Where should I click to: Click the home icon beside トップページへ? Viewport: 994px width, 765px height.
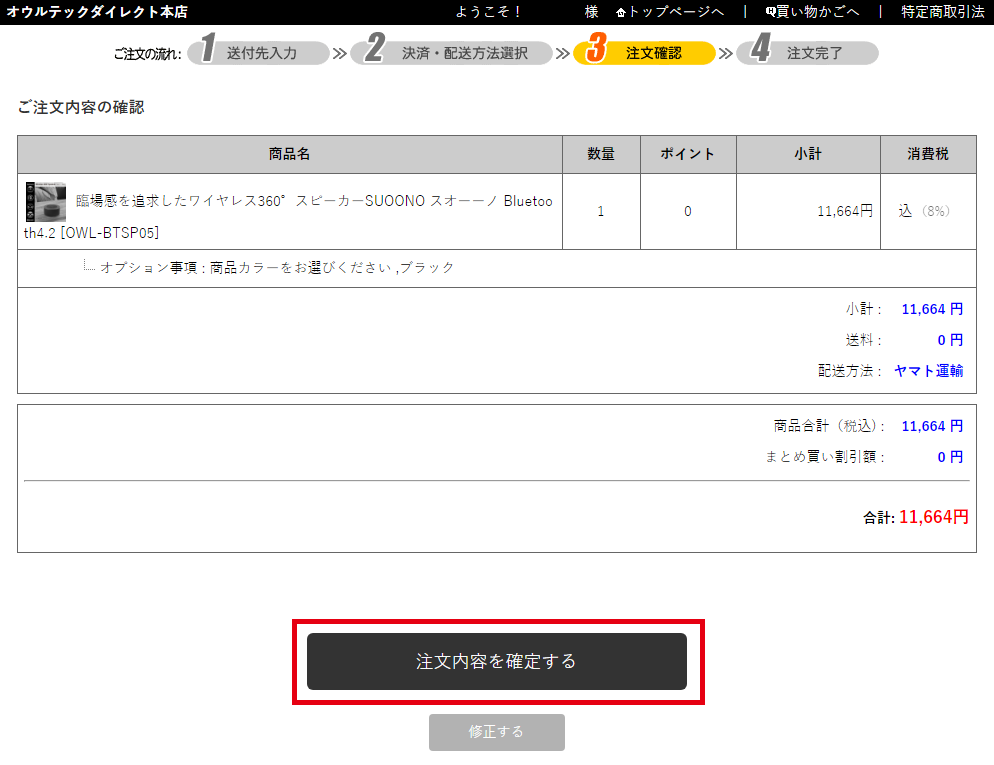click(x=621, y=13)
